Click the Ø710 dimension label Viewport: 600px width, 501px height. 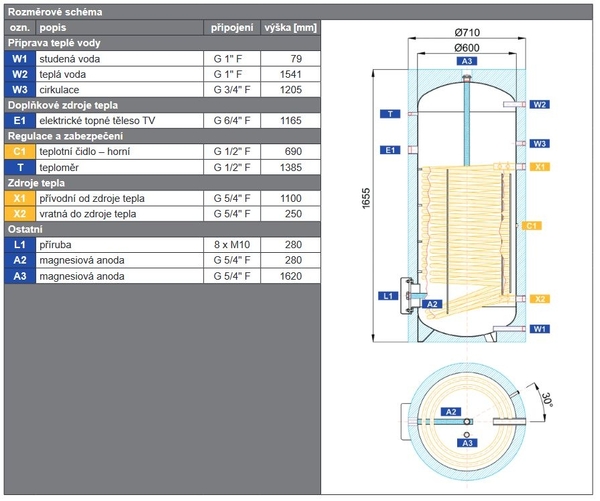pyautogui.click(x=466, y=33)
